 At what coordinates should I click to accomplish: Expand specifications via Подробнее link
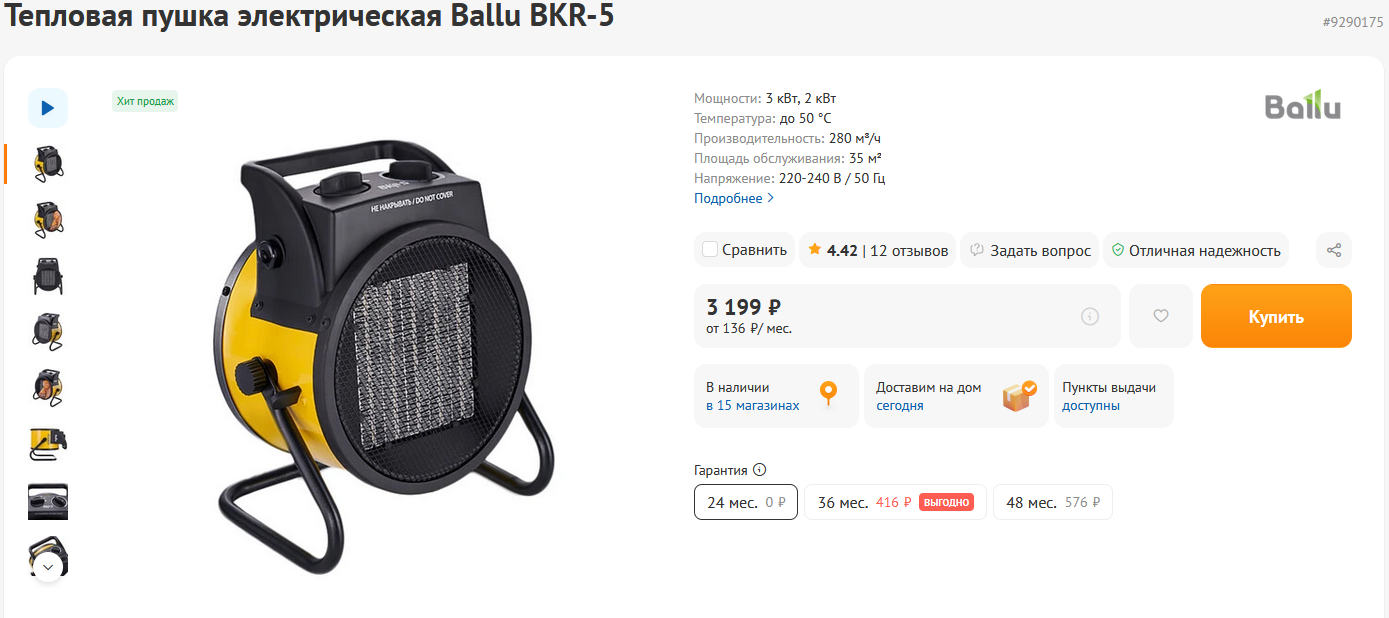click(734, 198)
